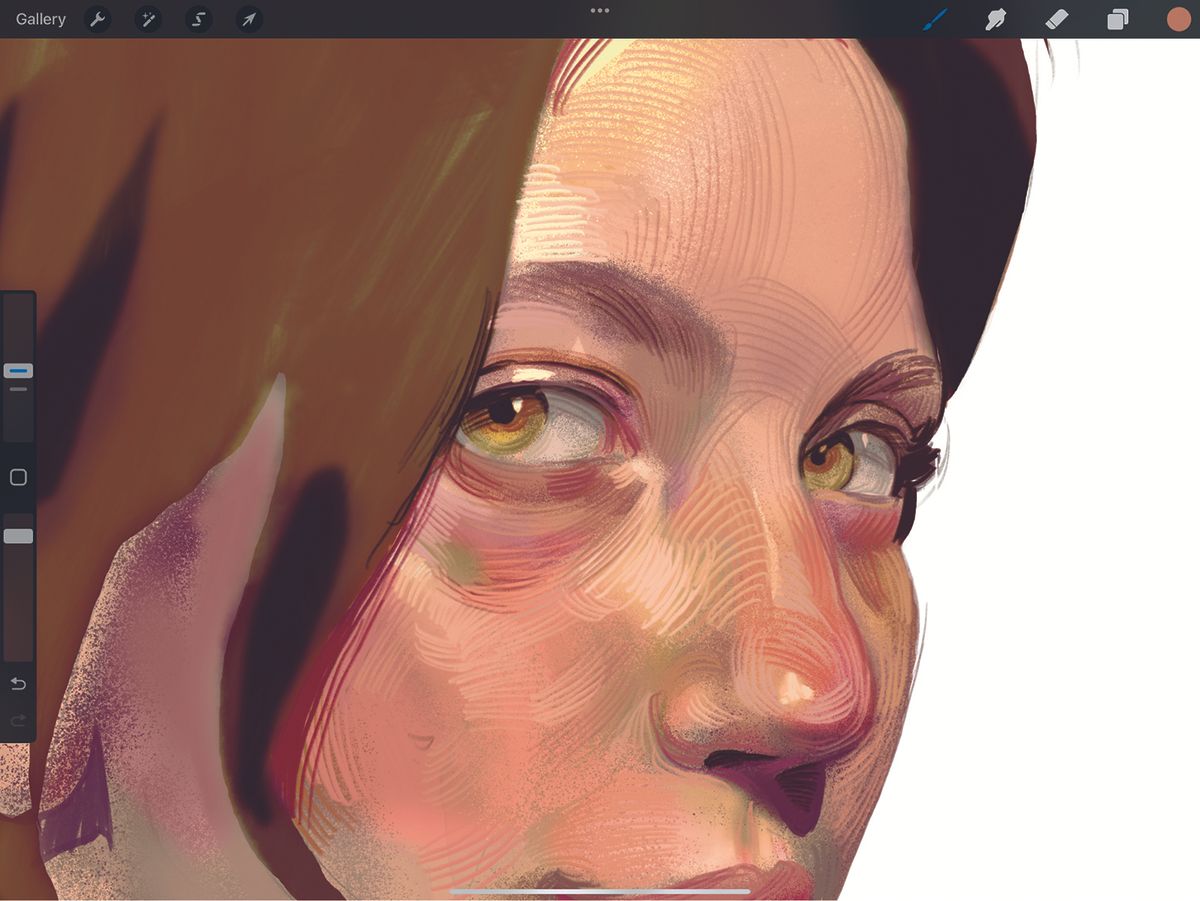Adjust the brush size slider
The width and height of the screenshot is (1200, 901).
click(17, 370)
